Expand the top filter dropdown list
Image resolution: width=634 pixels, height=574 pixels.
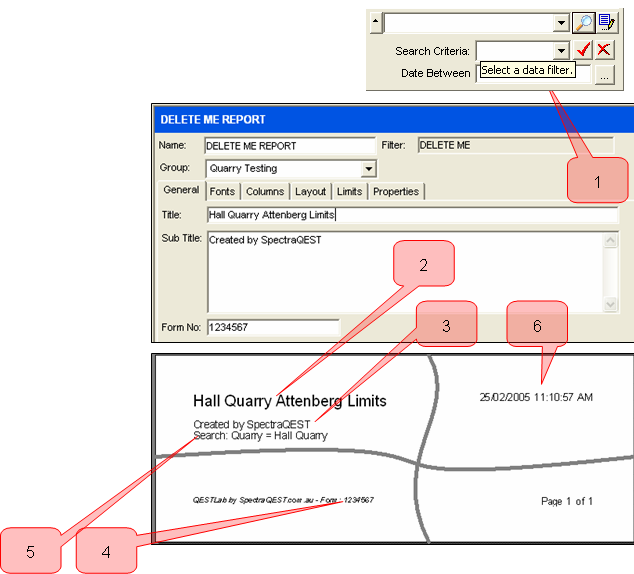[561, 22]
